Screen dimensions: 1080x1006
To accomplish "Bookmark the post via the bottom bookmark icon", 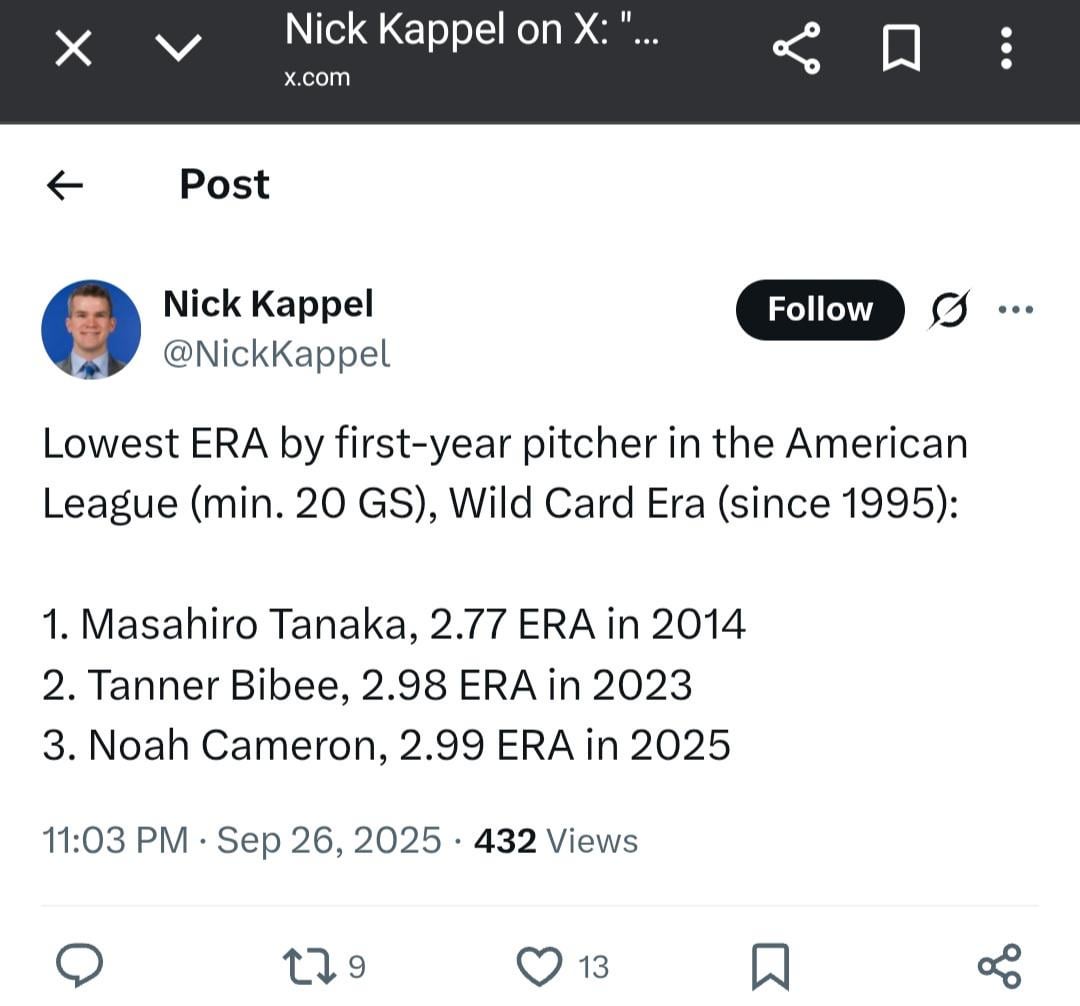I will point(767,964).
